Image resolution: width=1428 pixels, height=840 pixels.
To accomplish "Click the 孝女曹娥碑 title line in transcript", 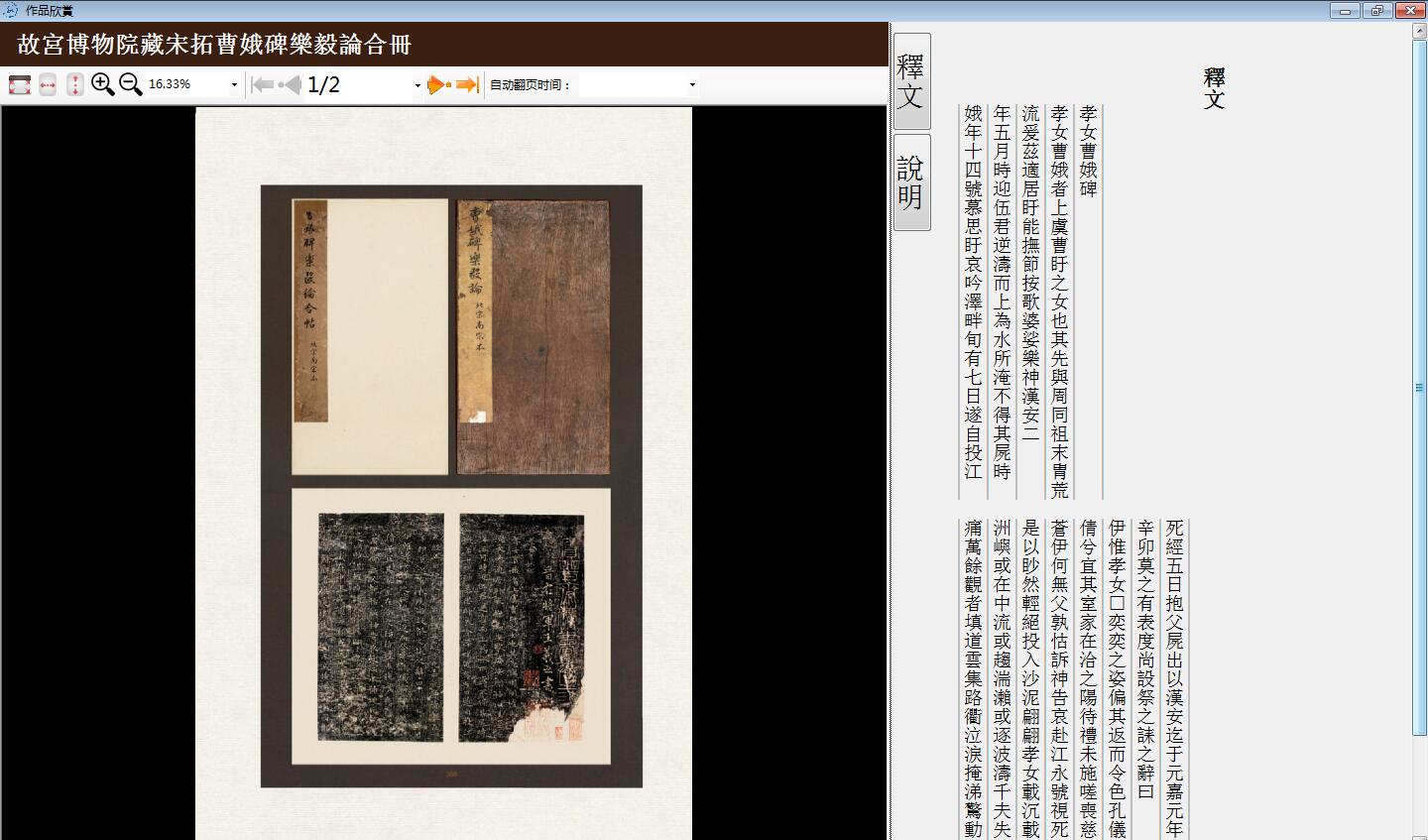I will pos(1088,152).
